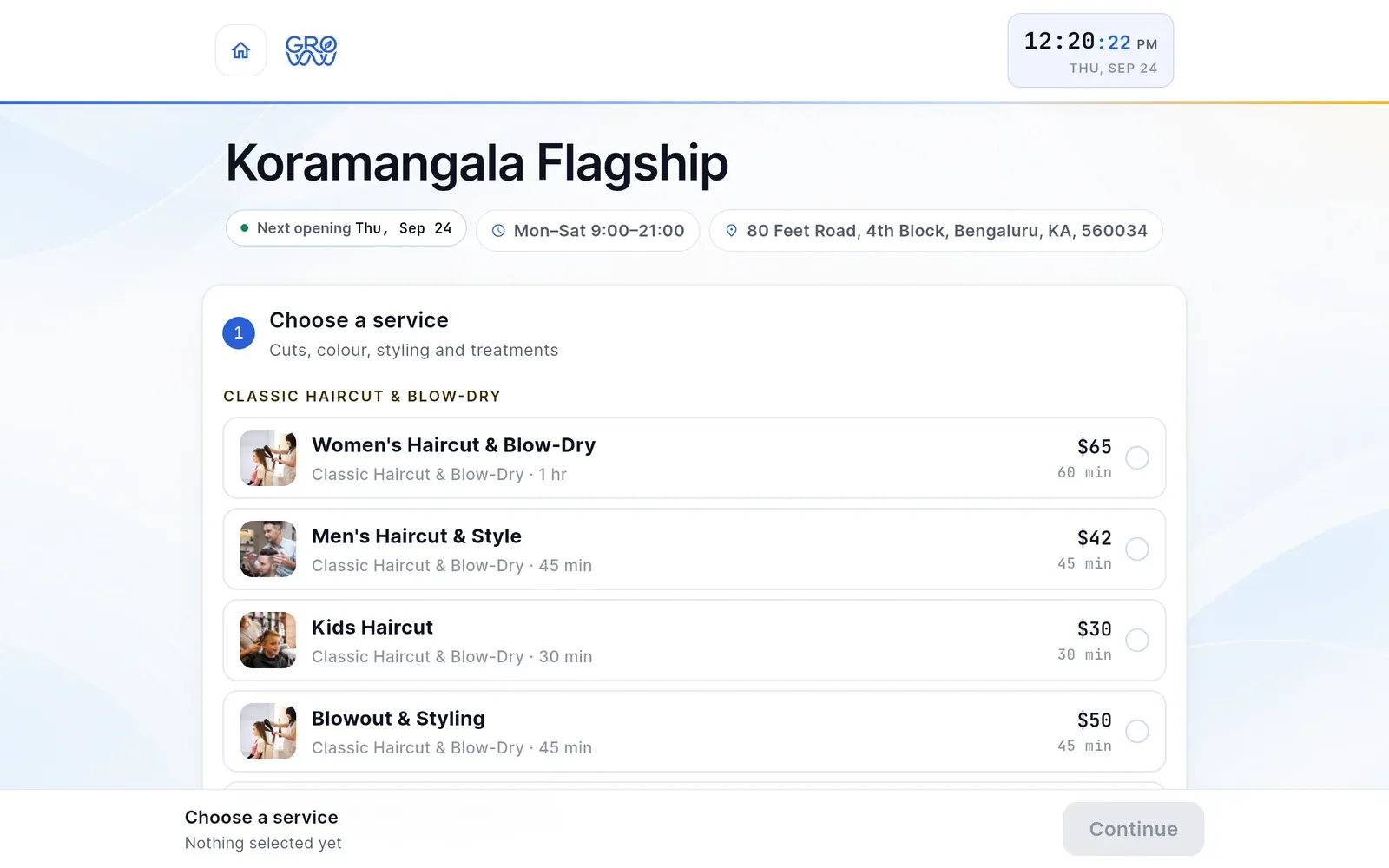This screenshot has width=1389, height=868.
Task: Go to the home screen icon
Action: [240, 50]
